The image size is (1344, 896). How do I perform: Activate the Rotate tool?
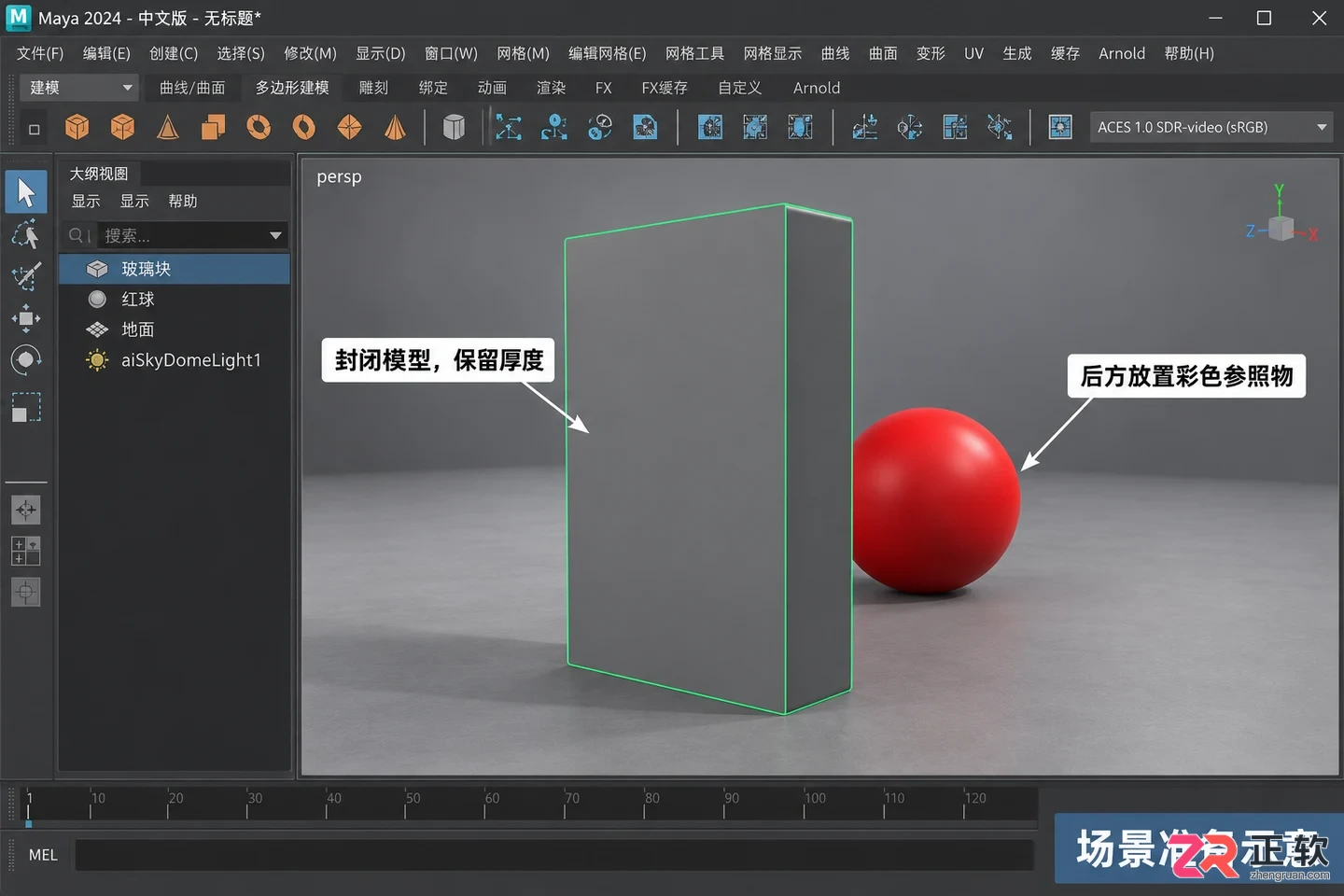(x=26, y=359)
